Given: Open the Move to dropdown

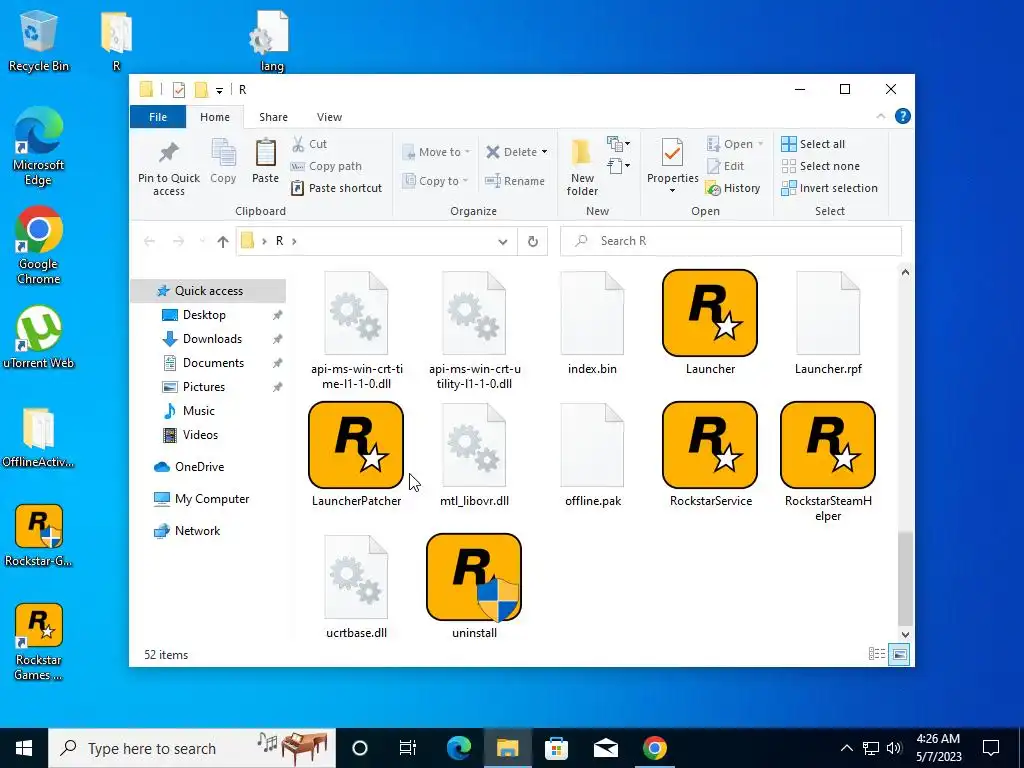Looking at the screenshot, I should (x=436, y=152).
